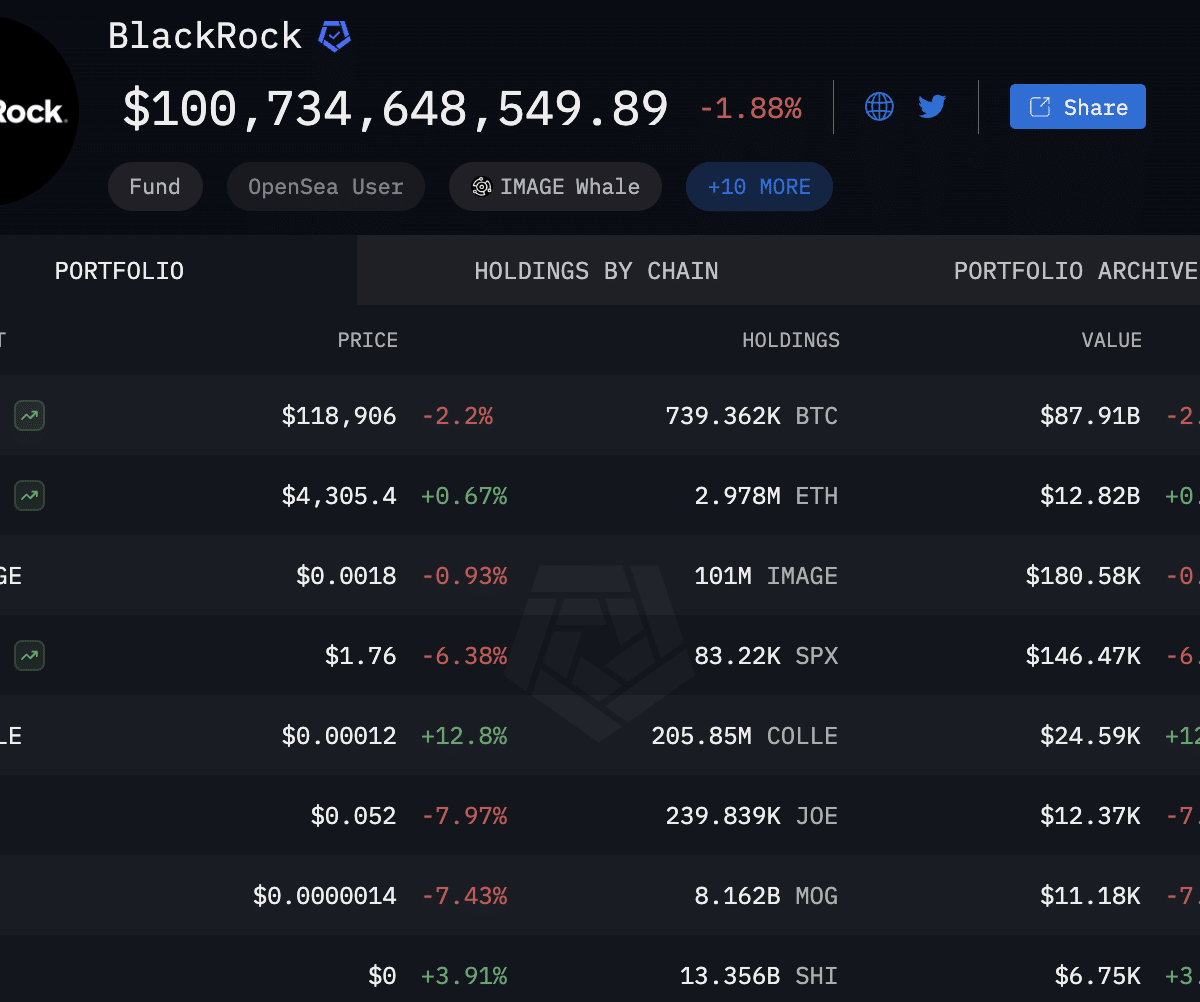The width and height of the screenshot is (1200, 1002).
Task: Click the +3.91% price change
Action: pos(464,976)
